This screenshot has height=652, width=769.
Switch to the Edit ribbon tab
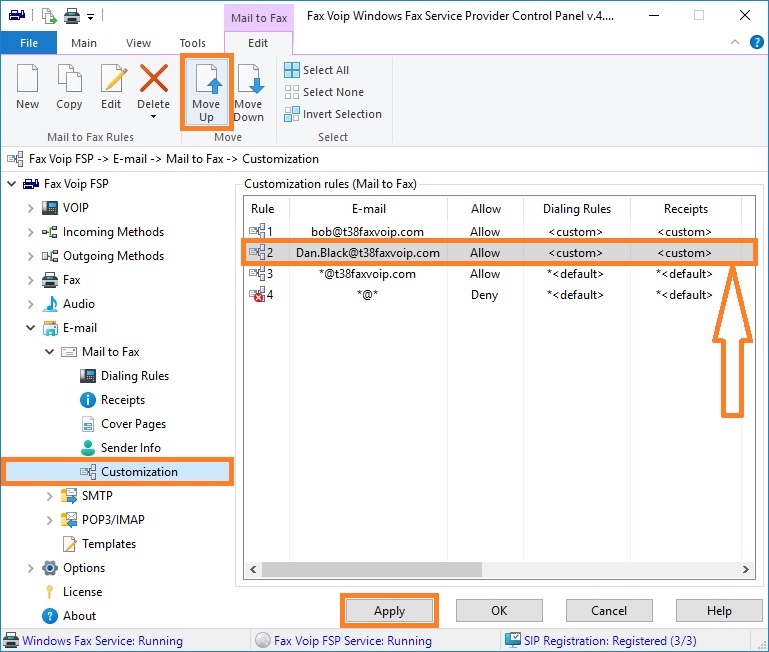coord(258,43)
